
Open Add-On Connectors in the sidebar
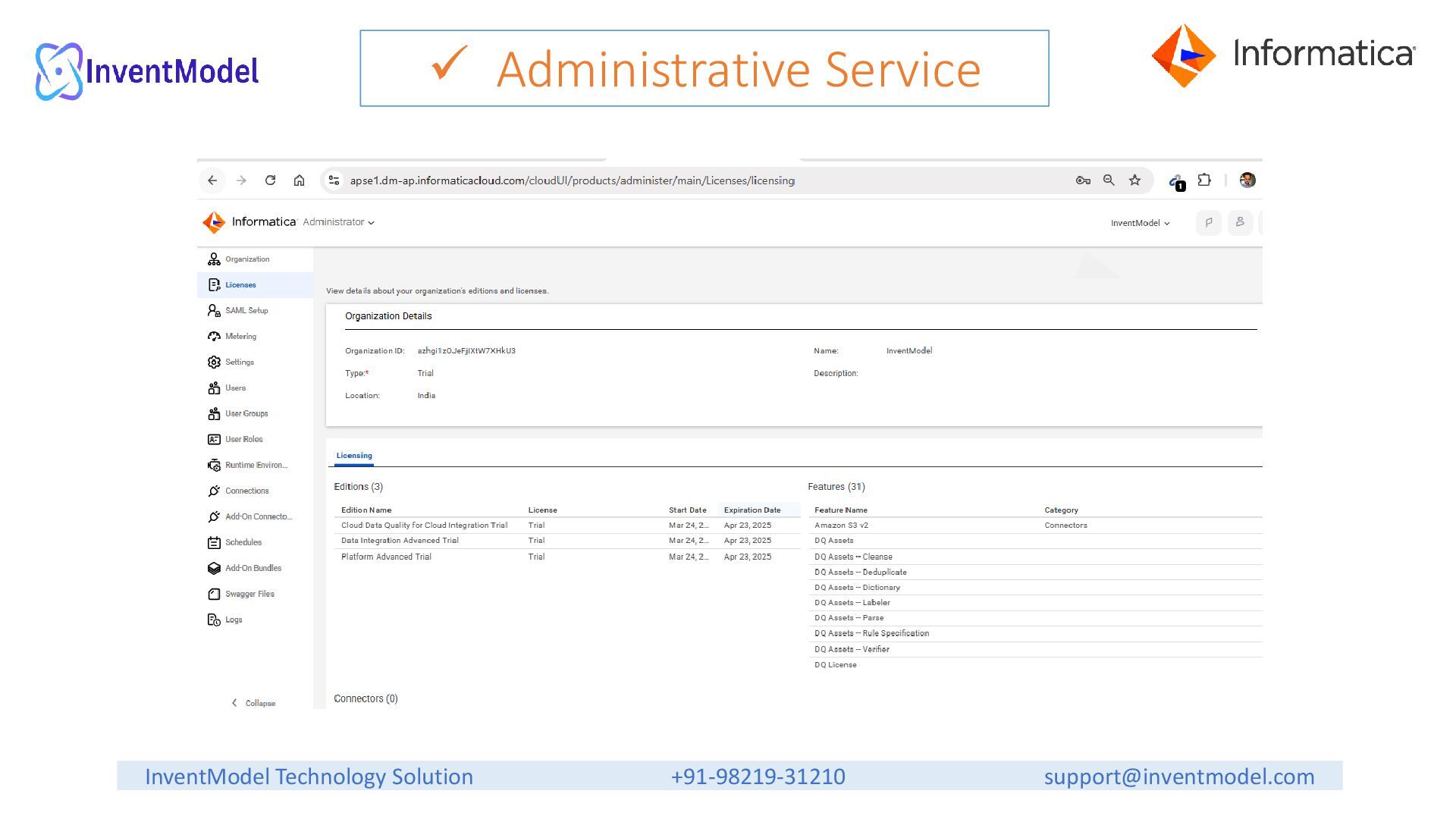[x=255, y=517]
